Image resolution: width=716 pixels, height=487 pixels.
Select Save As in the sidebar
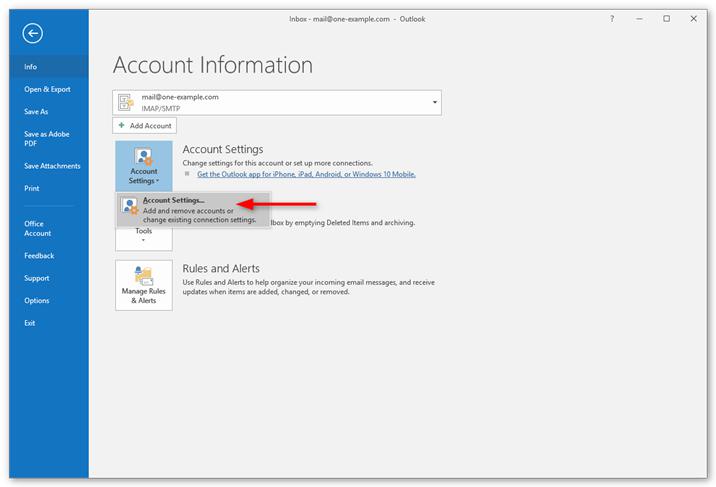click(36, 112)
